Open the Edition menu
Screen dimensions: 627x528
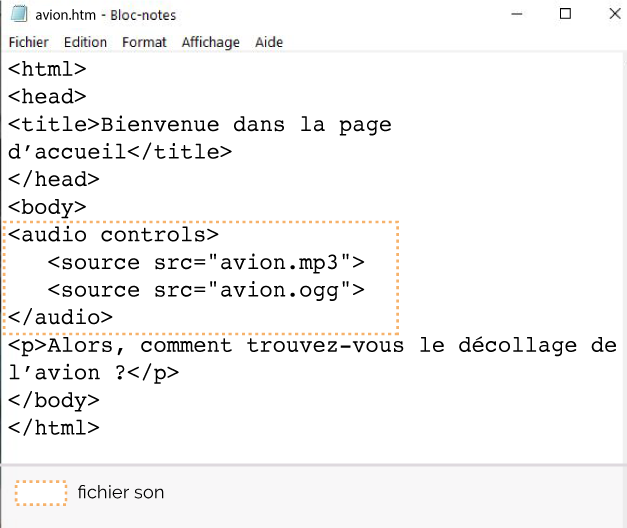[x=85, y=42]
